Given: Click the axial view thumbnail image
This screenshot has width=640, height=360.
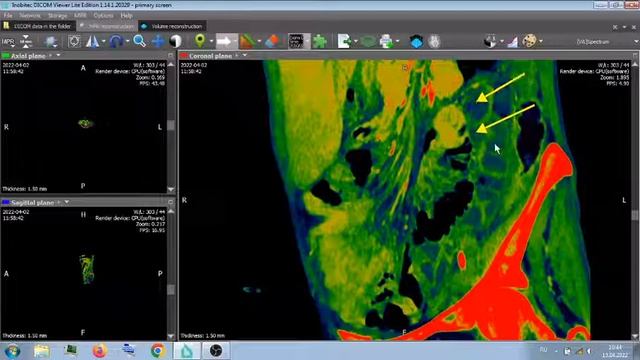Looking at the screenshot, I should coord(85,123).
